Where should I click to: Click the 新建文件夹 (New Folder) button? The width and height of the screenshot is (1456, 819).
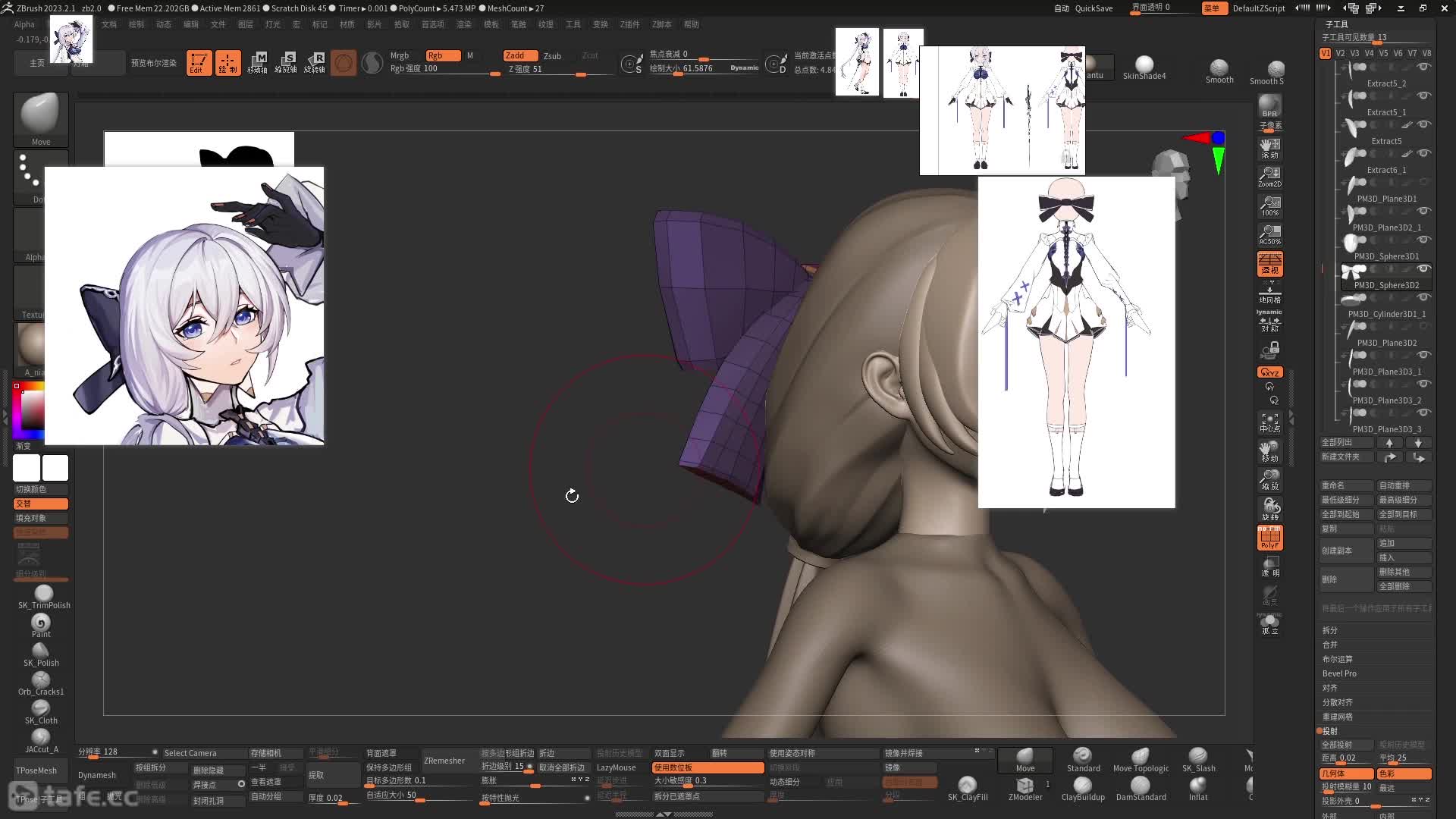[x=1347, y=457]
